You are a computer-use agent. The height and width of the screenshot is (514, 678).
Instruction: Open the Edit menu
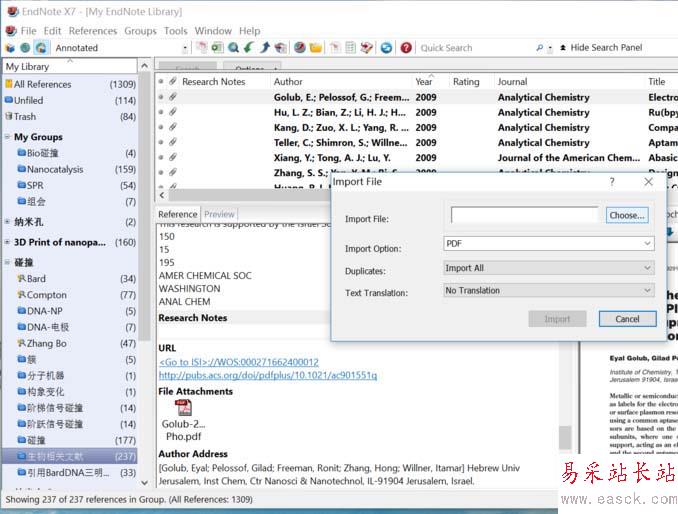pos(52,31)
